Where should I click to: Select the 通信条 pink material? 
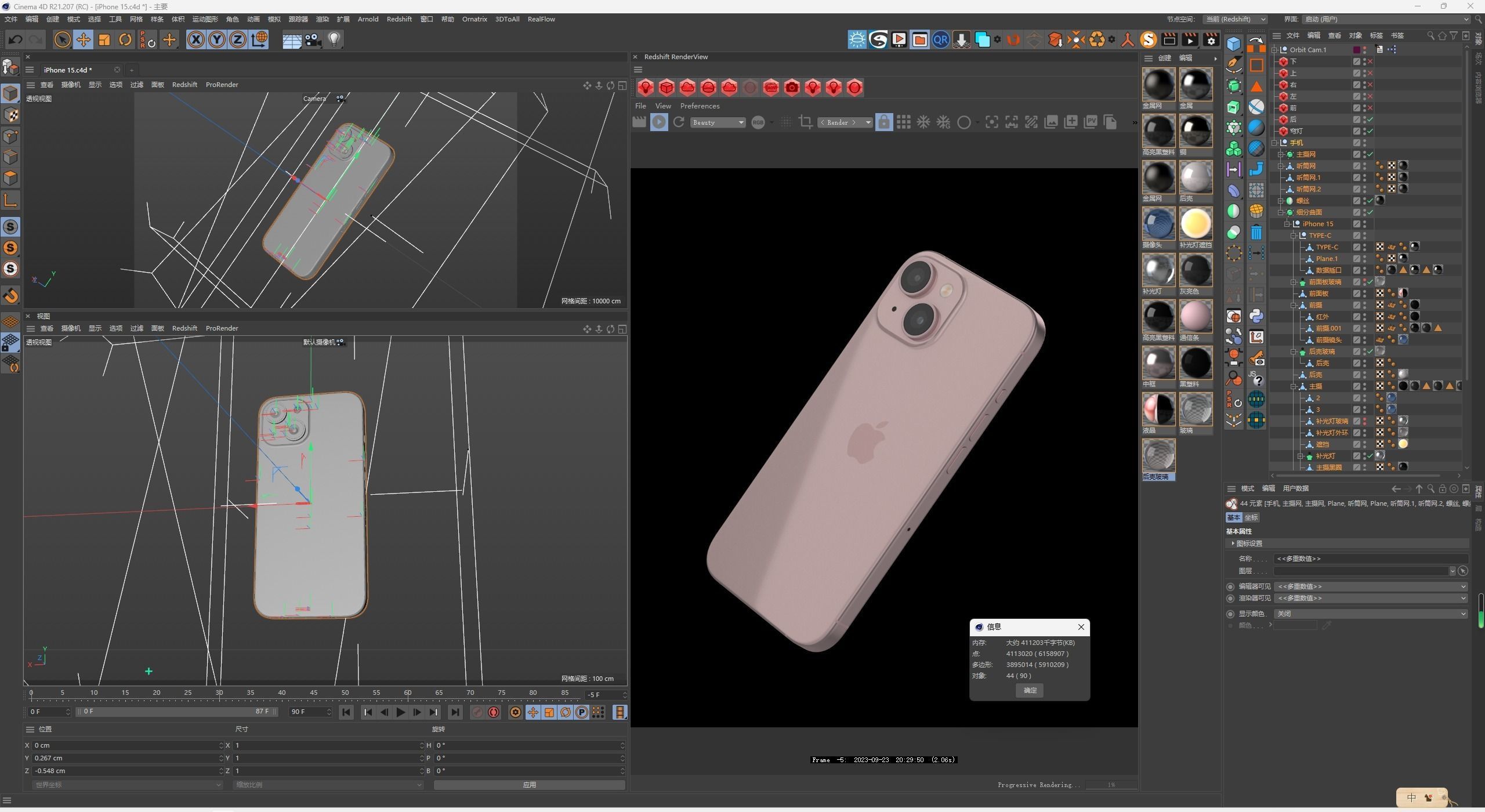[x=1196, y=317]
